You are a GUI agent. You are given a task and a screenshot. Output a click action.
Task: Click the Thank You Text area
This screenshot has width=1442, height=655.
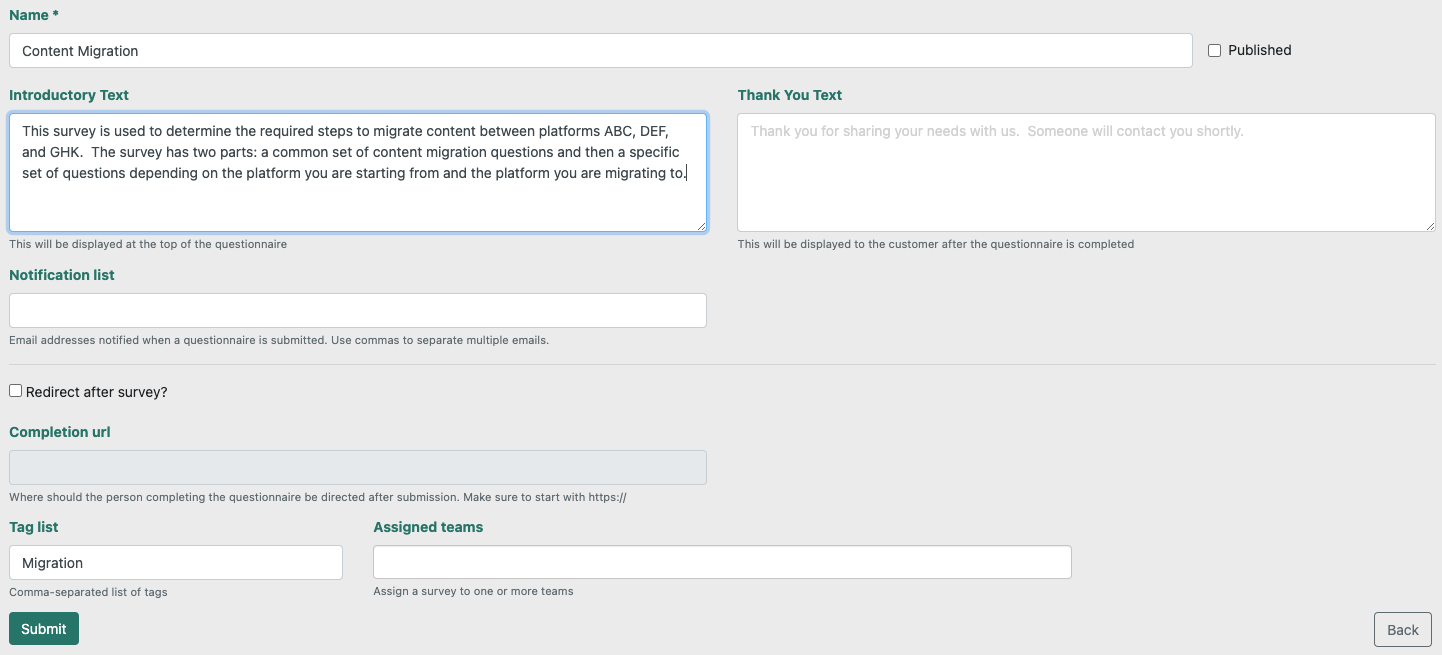(1086, 170)
